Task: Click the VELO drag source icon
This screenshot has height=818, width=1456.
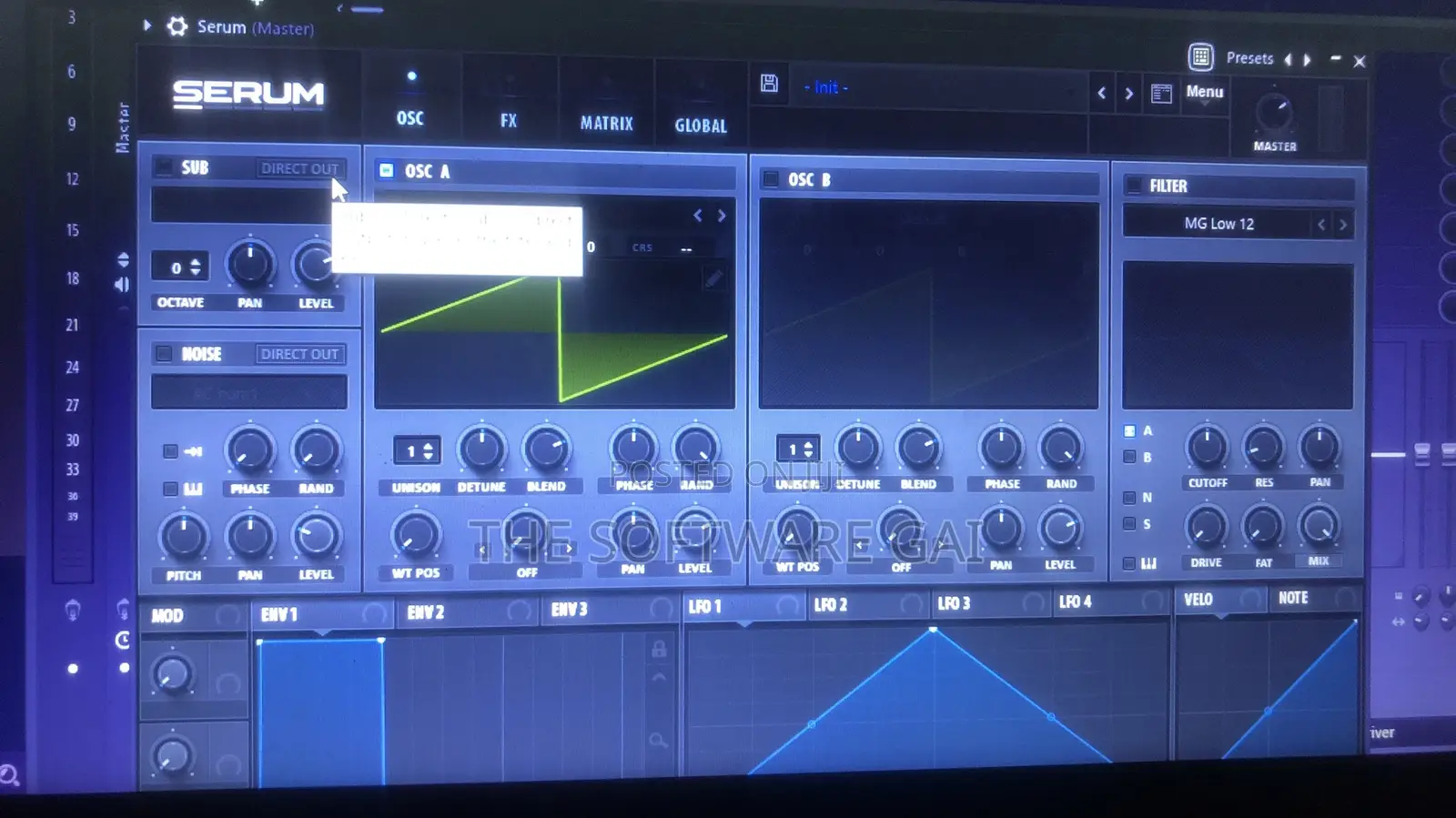Action: (x=1251, y=599)
